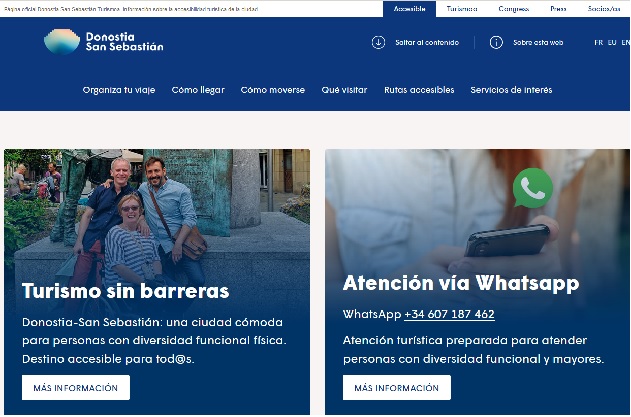Screen dimensions: 631x417
Task: Click the text 'personas con diversidad funcional y mayores.'
Action: [473, 359]
